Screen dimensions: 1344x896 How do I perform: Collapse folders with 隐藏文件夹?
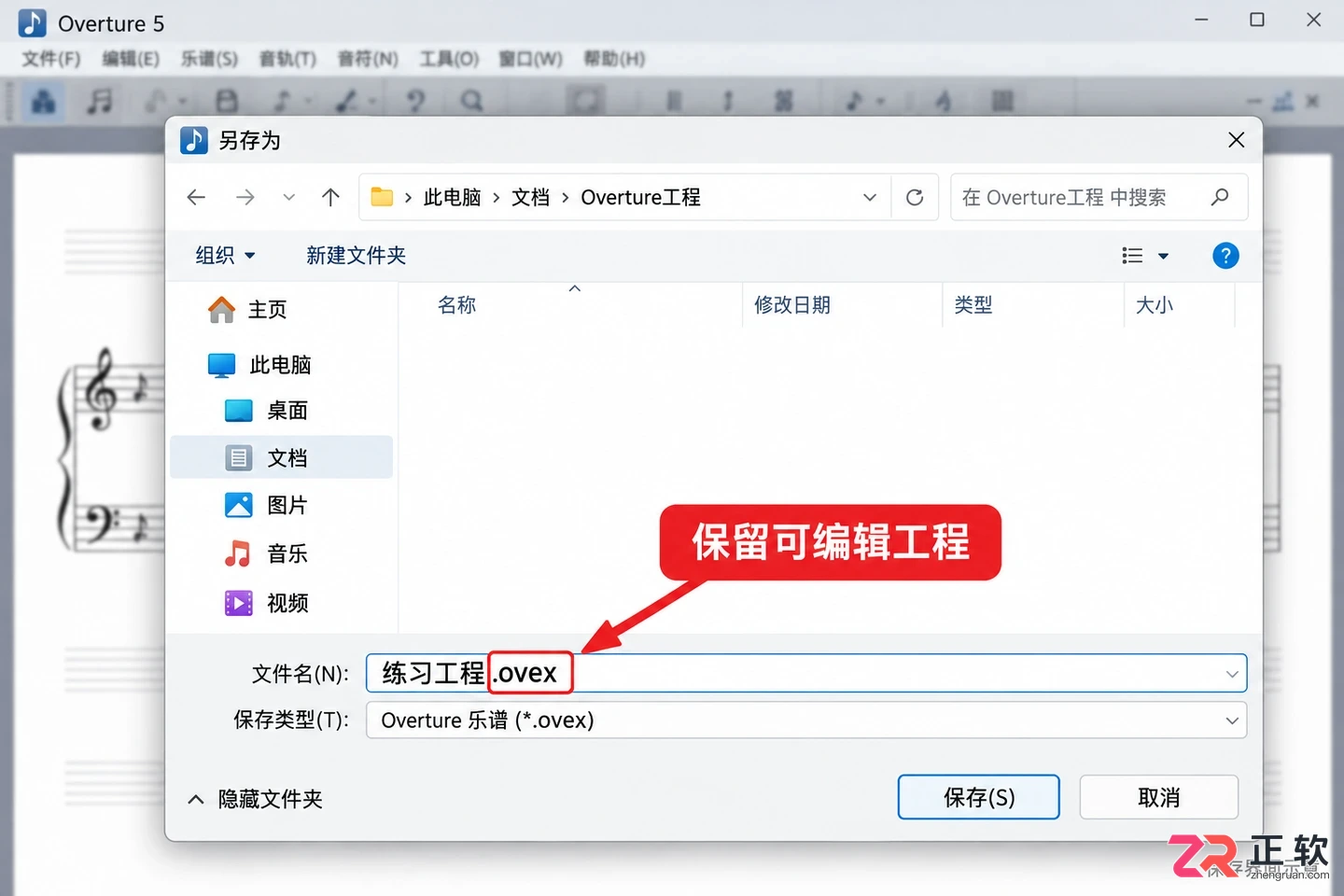[255, 799]
